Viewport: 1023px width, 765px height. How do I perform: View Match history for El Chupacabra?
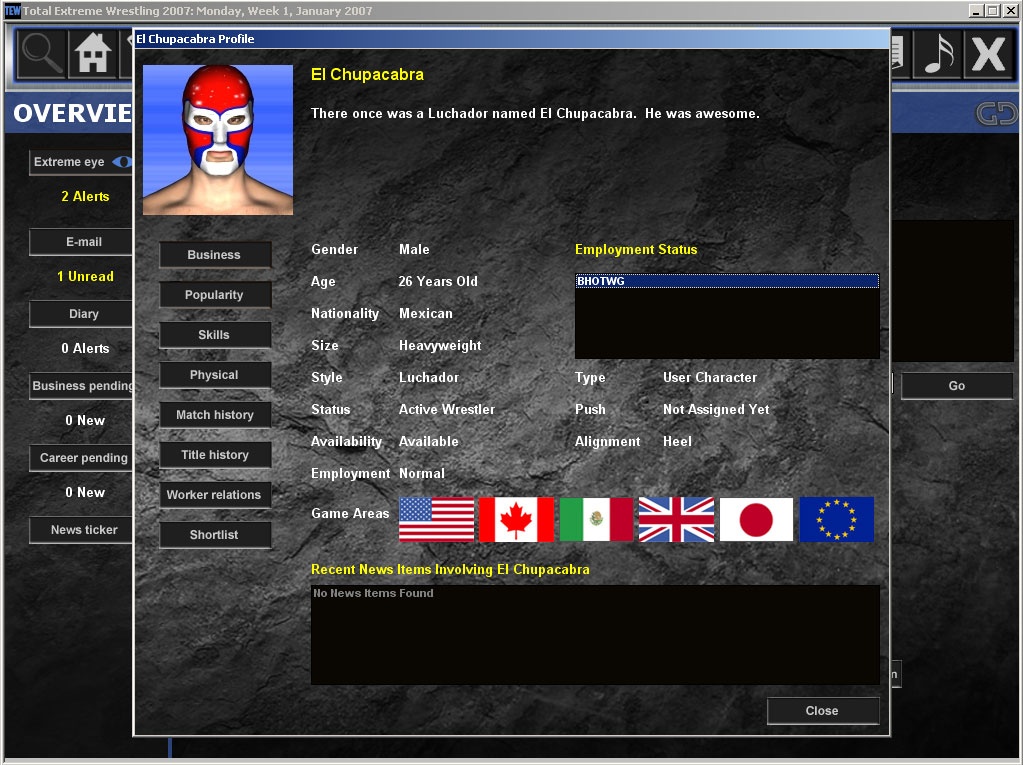(214, 415)
